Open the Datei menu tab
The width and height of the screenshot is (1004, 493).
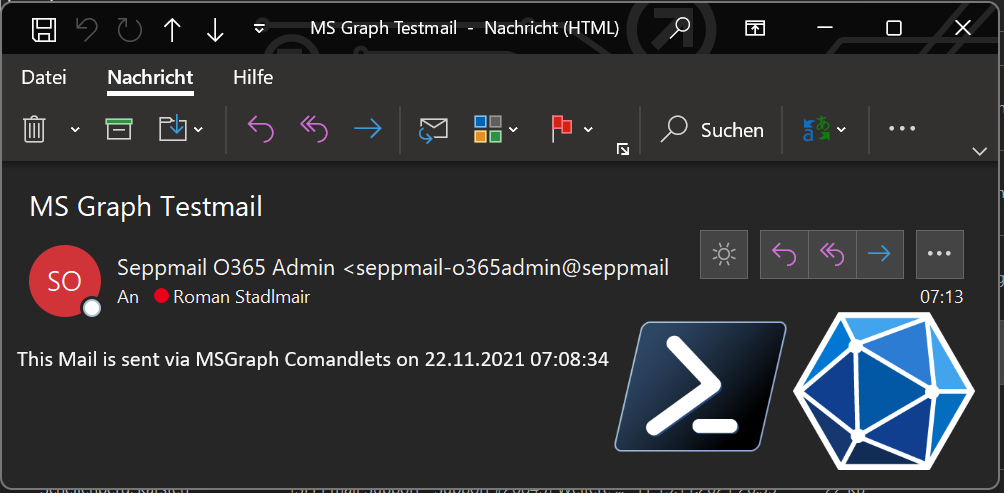pos(44,77)
